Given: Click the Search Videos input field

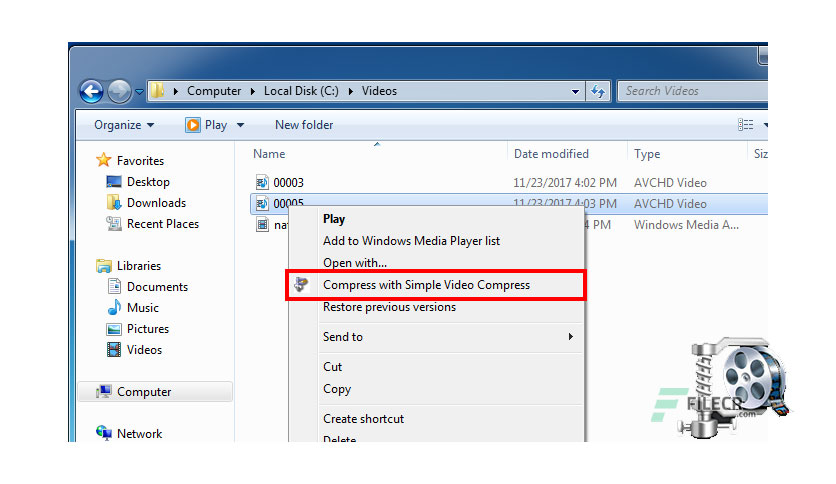Looking at the screenshot, I should click(693, 91).
